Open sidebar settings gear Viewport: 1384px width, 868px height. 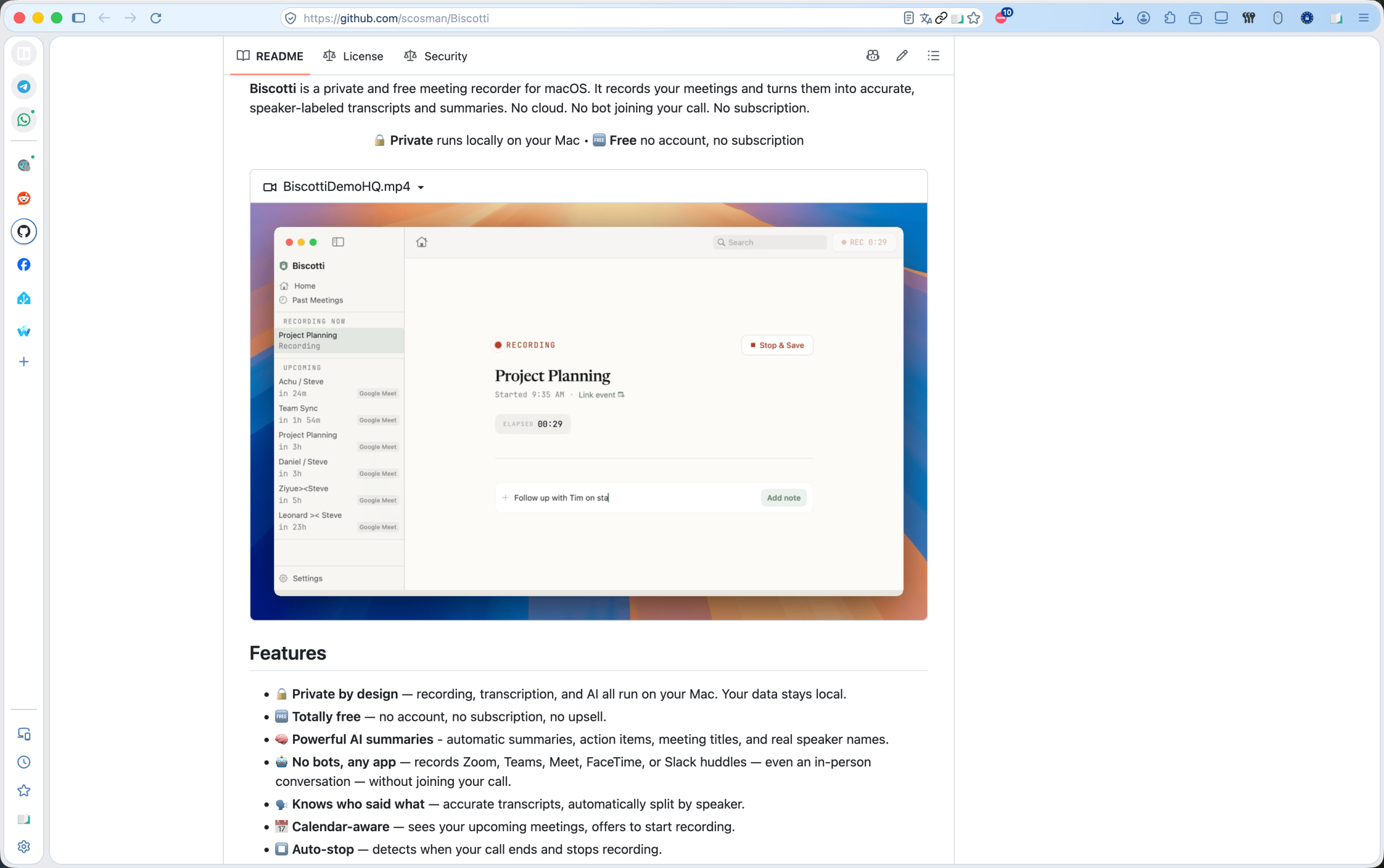(24, 847)
